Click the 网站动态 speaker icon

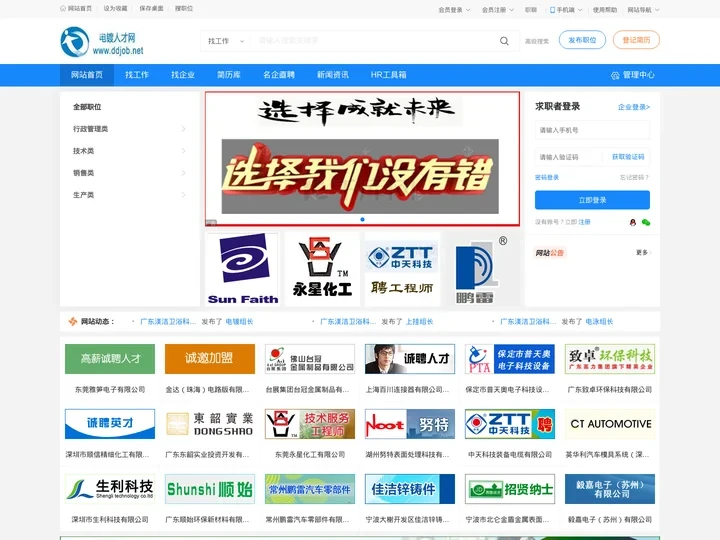(73, 321)
